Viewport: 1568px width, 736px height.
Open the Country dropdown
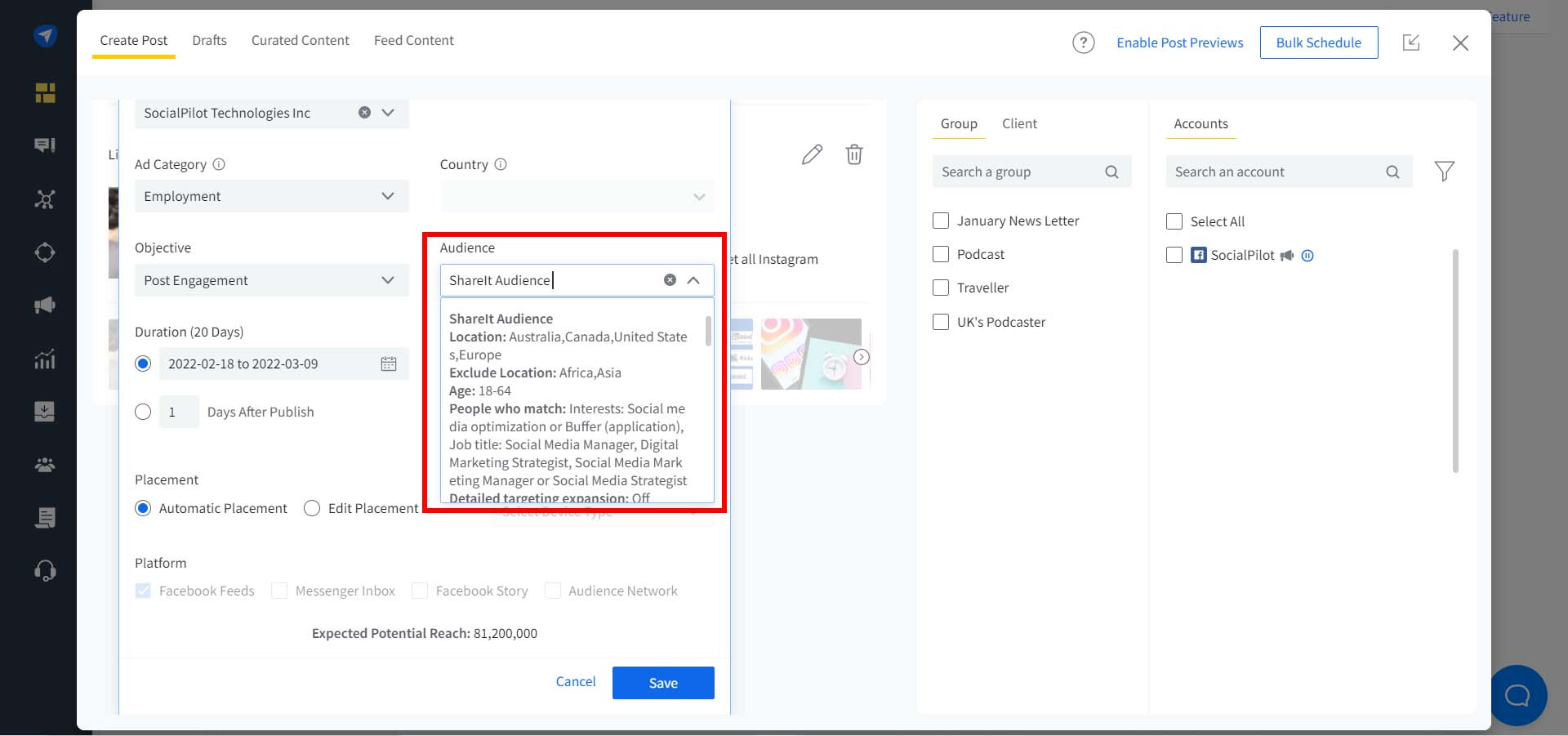tap(577, 197)
